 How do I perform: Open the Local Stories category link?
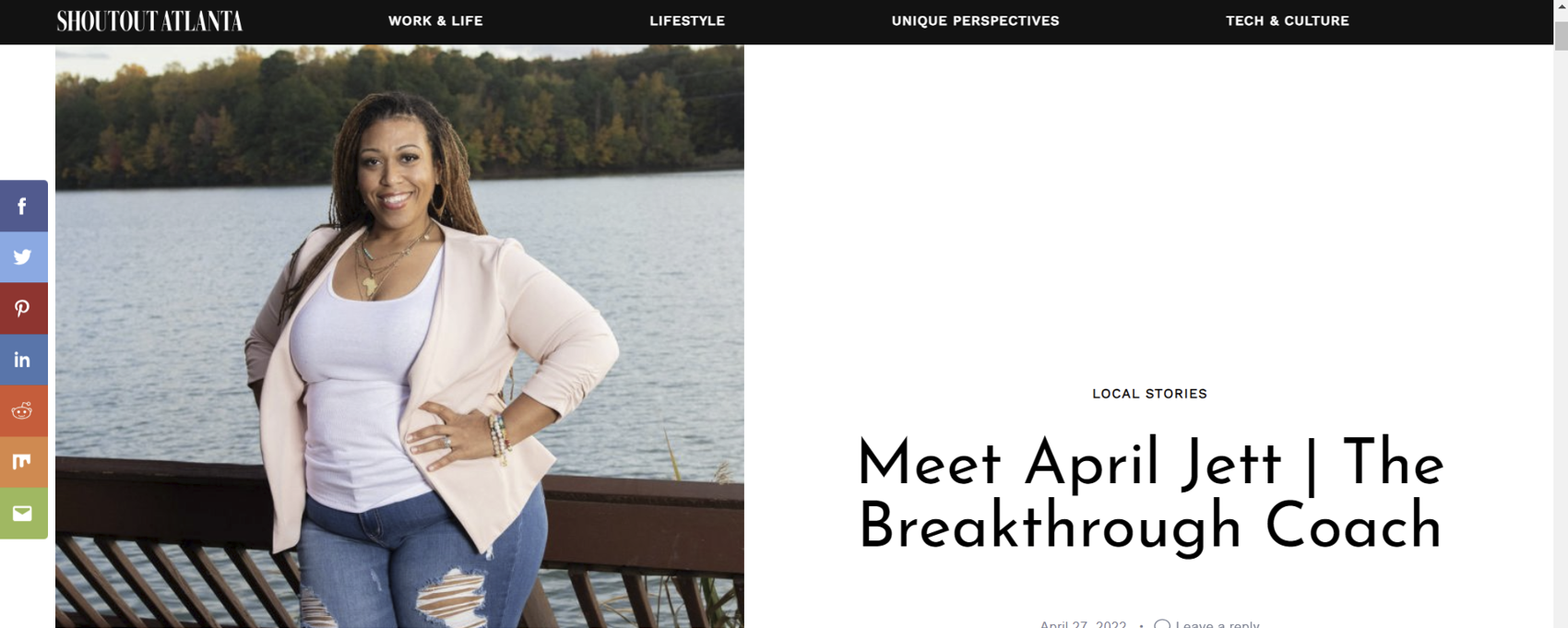pos(1149,394)
